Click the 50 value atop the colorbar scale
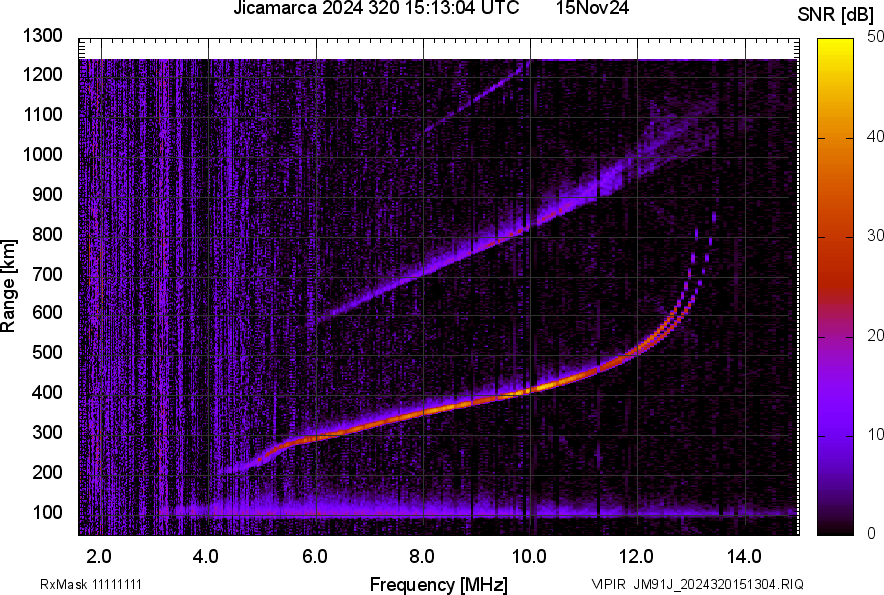Image resolution: width=884 pixels, height=595 pixels. (x=876, y=36)
